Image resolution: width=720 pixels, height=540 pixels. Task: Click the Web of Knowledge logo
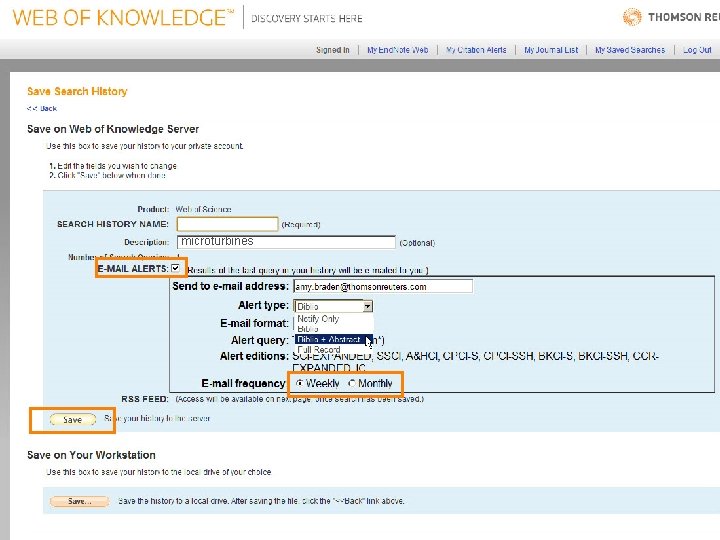click(x=123, y=18)
